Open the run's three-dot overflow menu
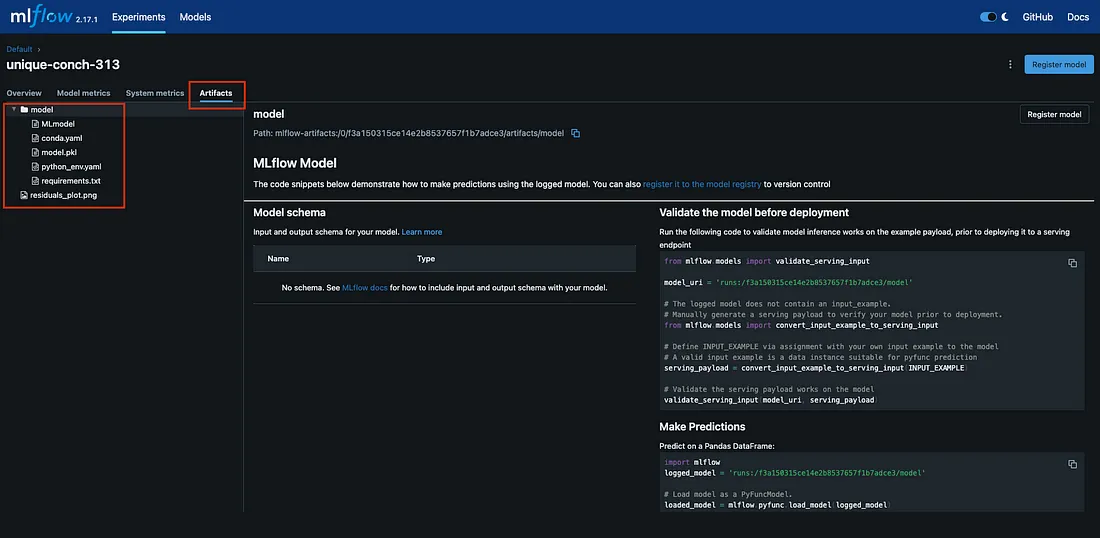1100x538 pixels. [x=1010, y=65]
